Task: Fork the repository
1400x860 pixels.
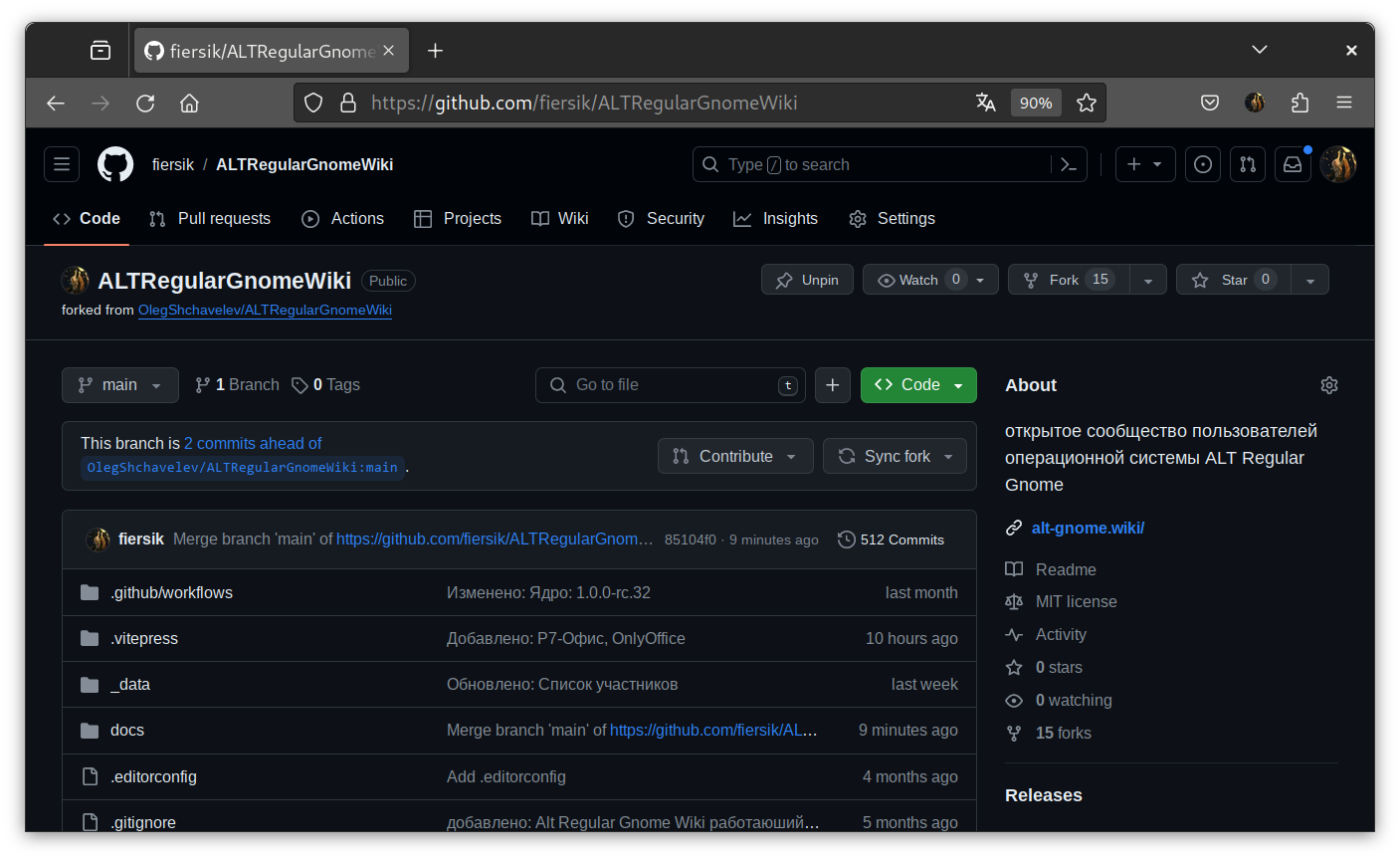Action: pyautogui.click(x=1069, y=280)
